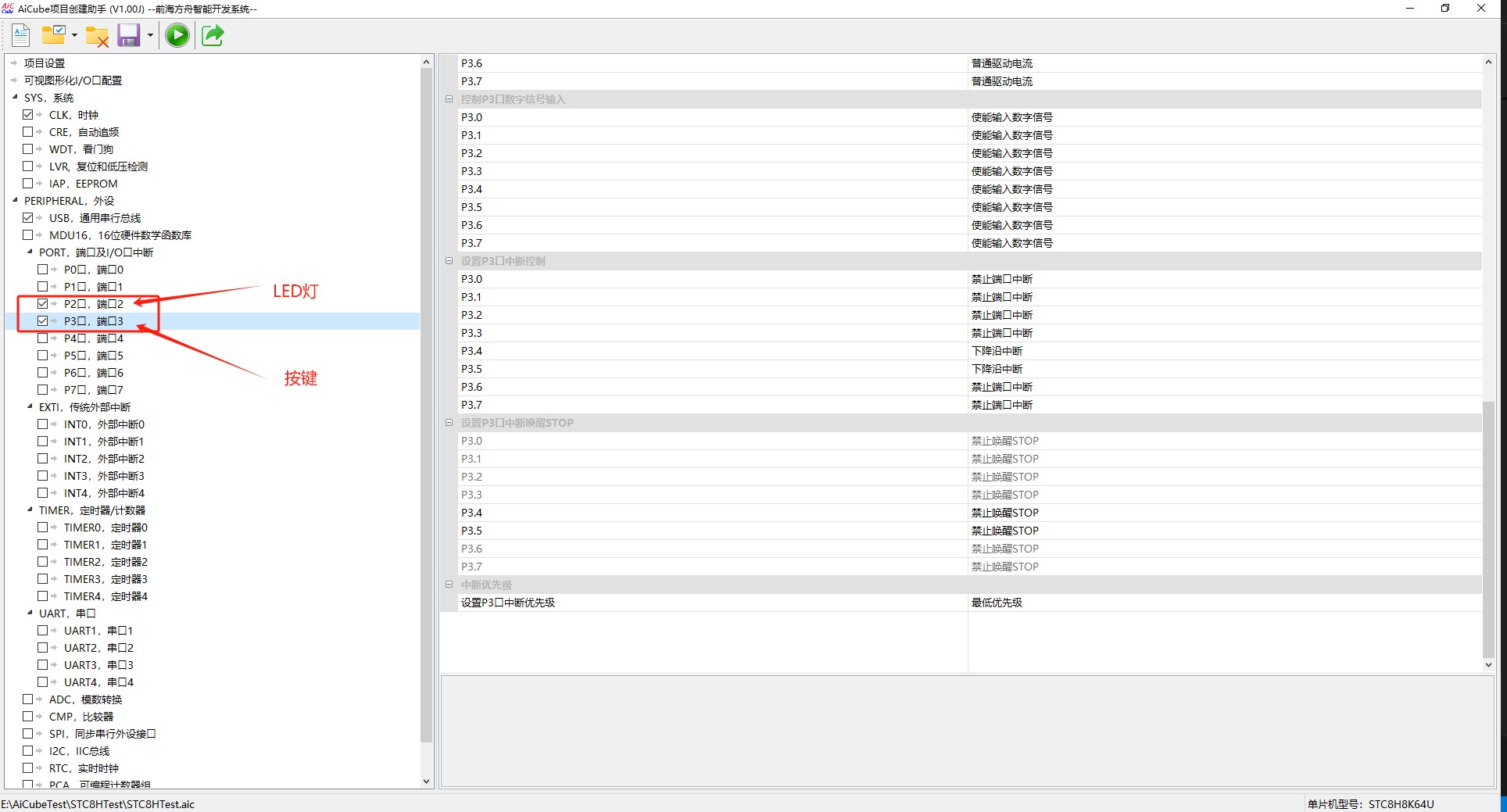Click the green export arrow icon
1507x812 pixels.
point(213,35)
